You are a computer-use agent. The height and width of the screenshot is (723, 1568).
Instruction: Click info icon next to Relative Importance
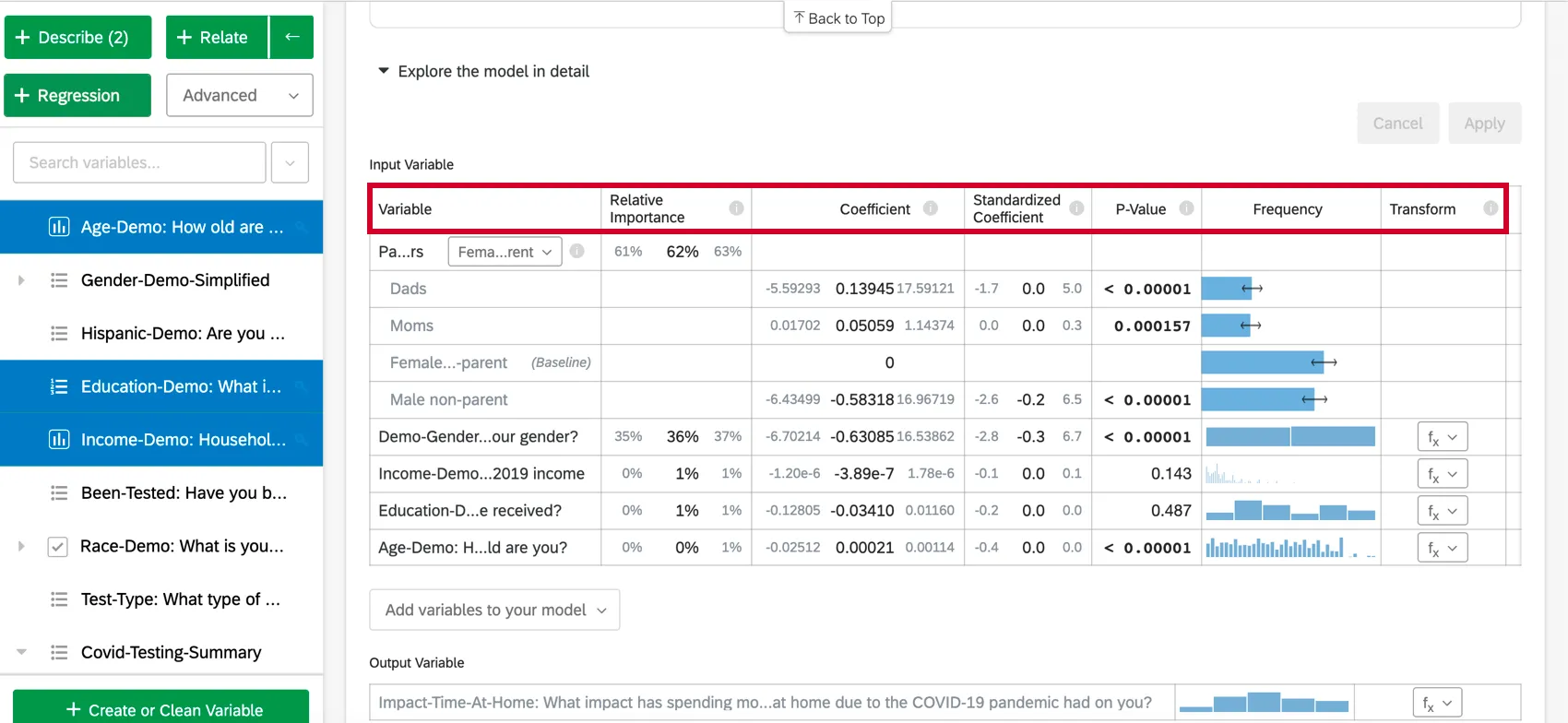[x=736, y=208]
